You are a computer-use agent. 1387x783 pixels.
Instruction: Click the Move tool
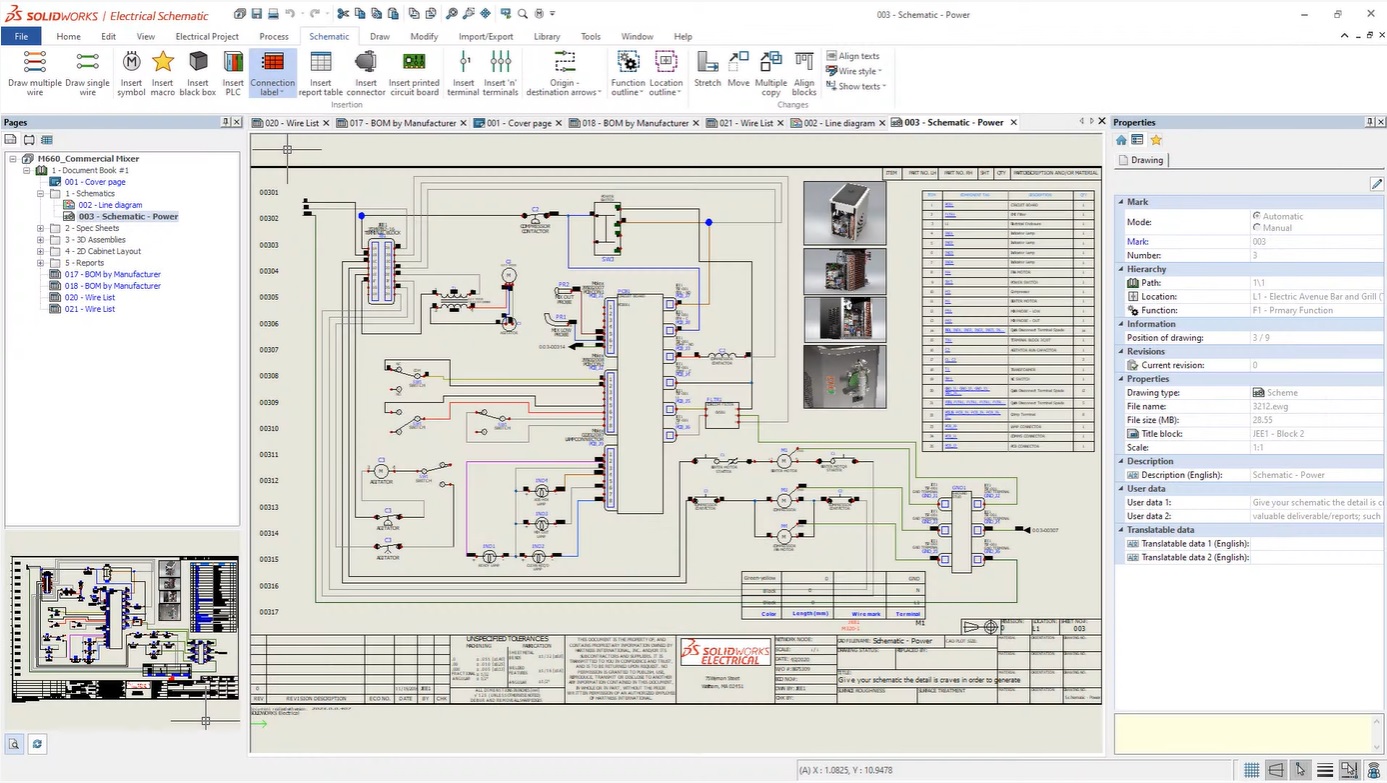[738, 70]
